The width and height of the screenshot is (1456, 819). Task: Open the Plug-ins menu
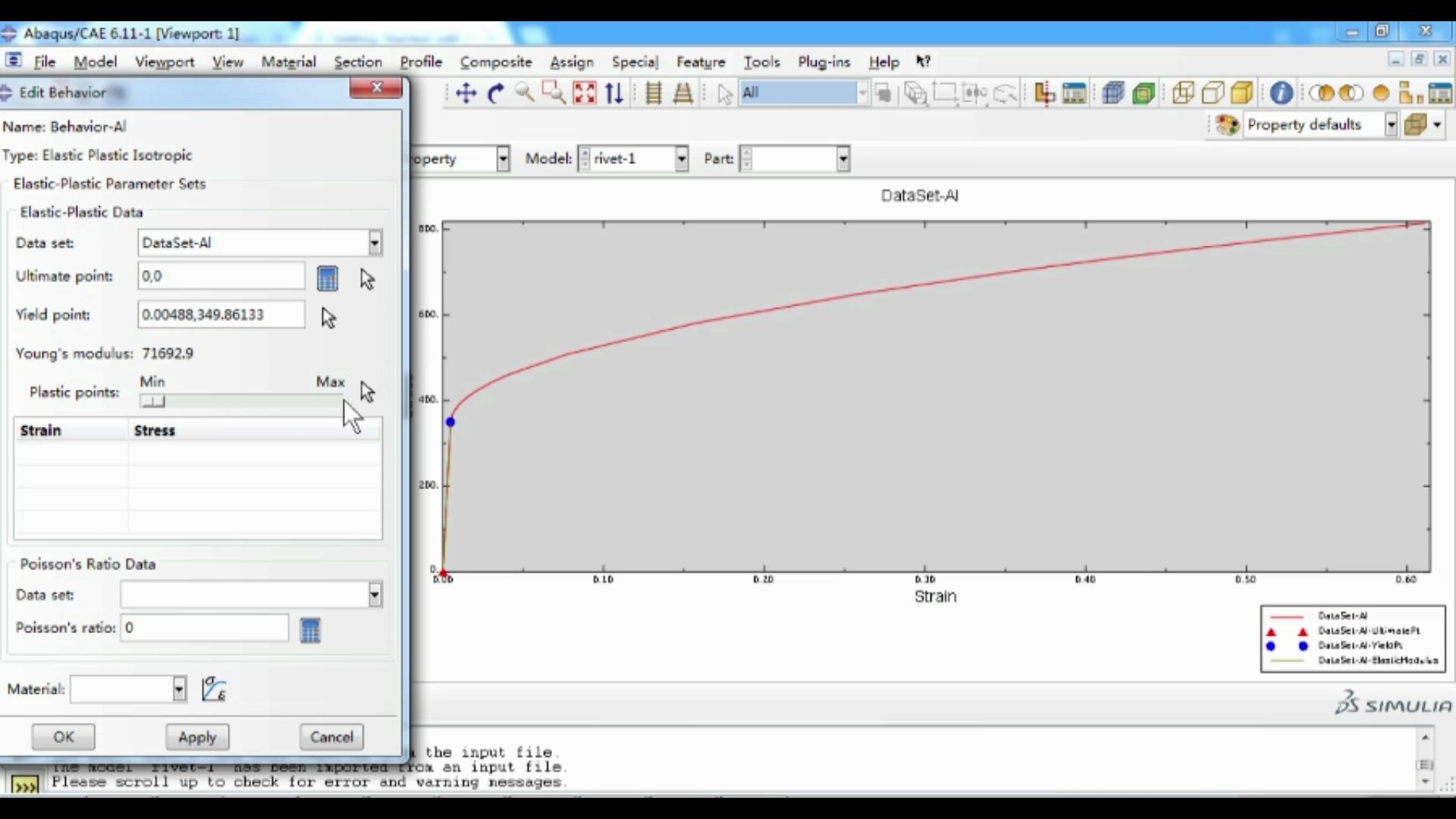coord(824,61)
